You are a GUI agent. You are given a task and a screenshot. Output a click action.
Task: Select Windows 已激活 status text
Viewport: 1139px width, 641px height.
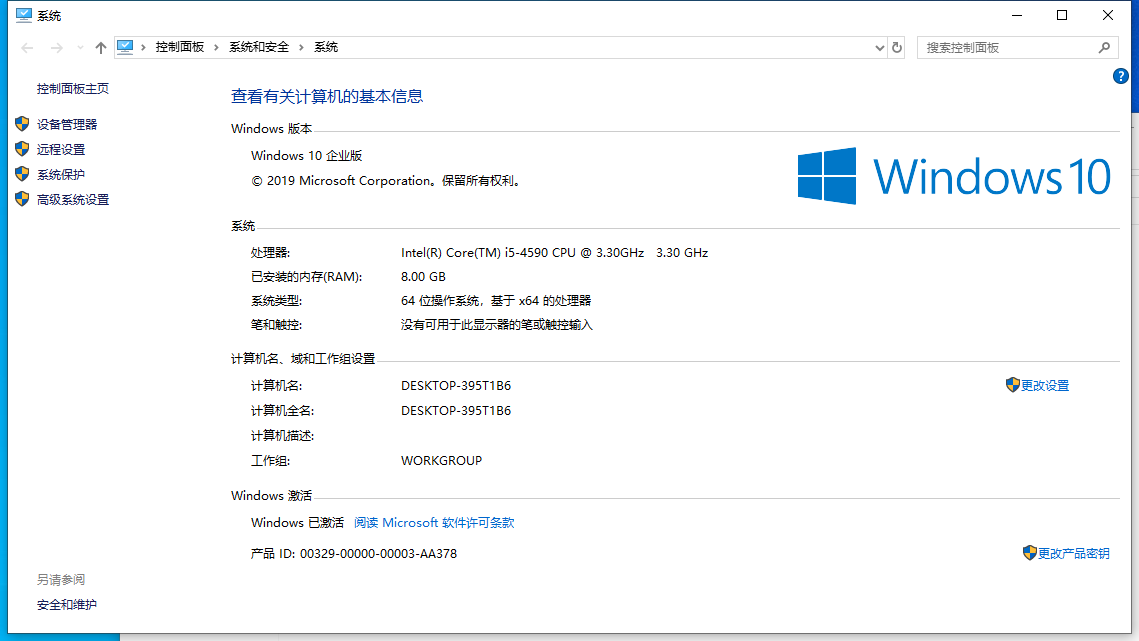click(297, 523)
